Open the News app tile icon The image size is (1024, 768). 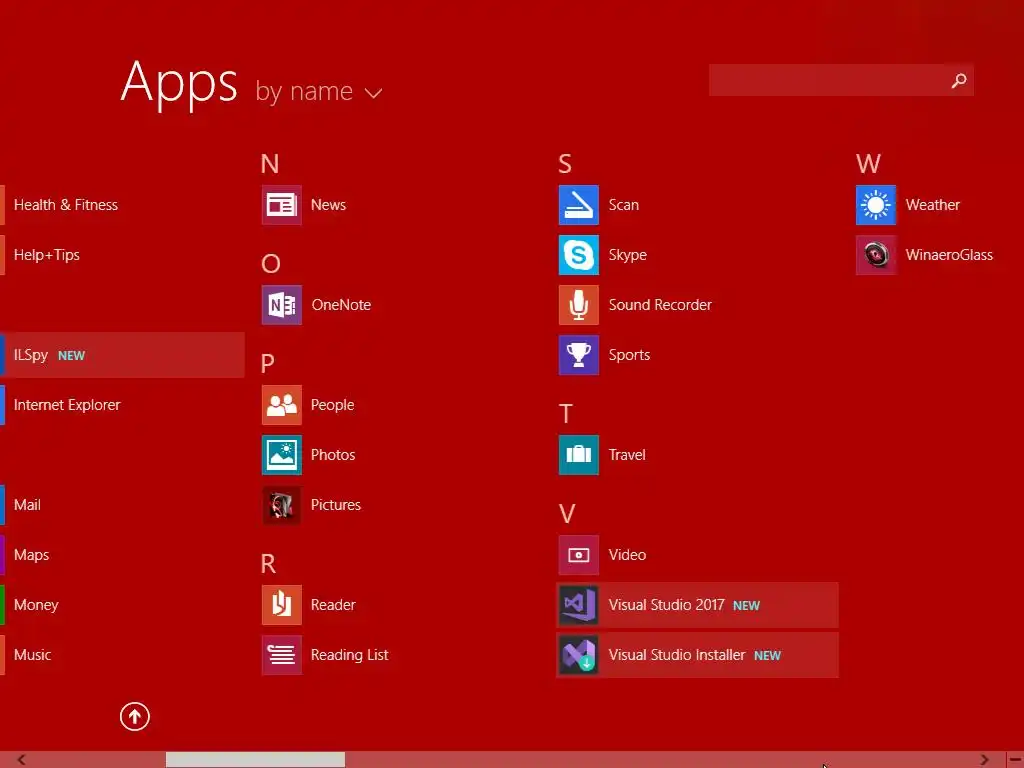[281, 205]
